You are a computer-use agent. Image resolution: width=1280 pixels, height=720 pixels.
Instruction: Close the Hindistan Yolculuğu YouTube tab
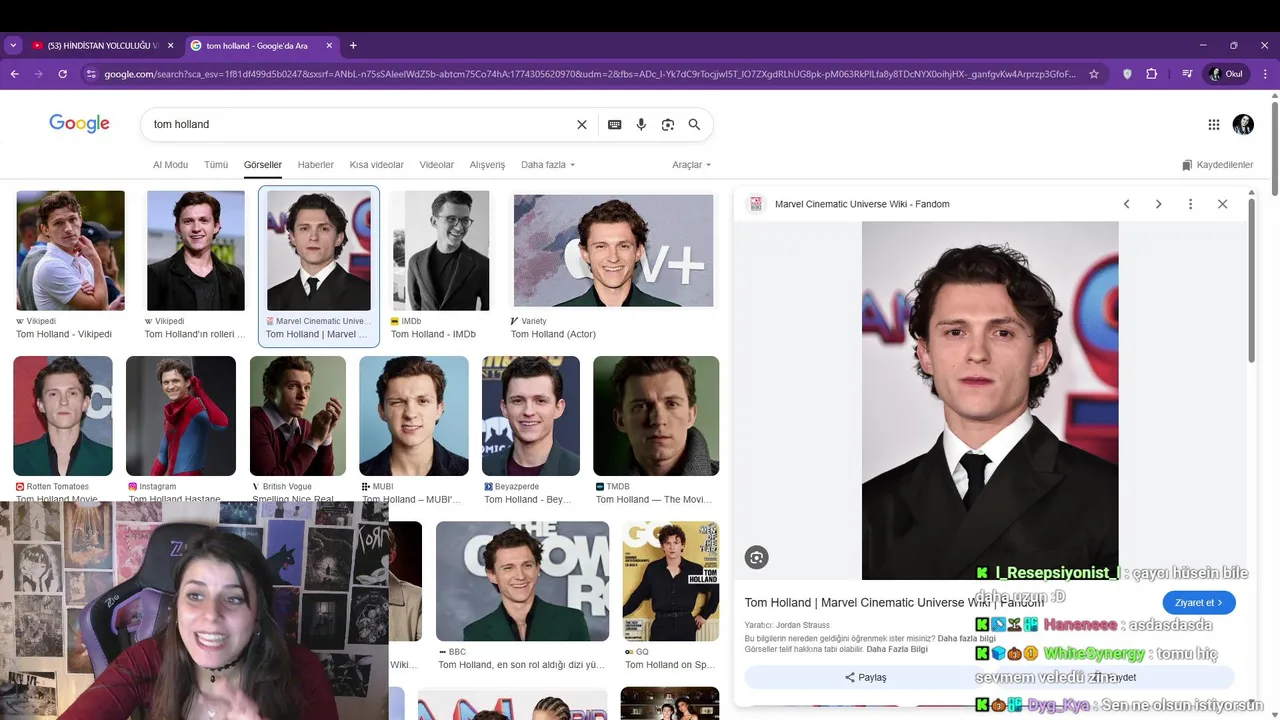(x=170, y=46)
